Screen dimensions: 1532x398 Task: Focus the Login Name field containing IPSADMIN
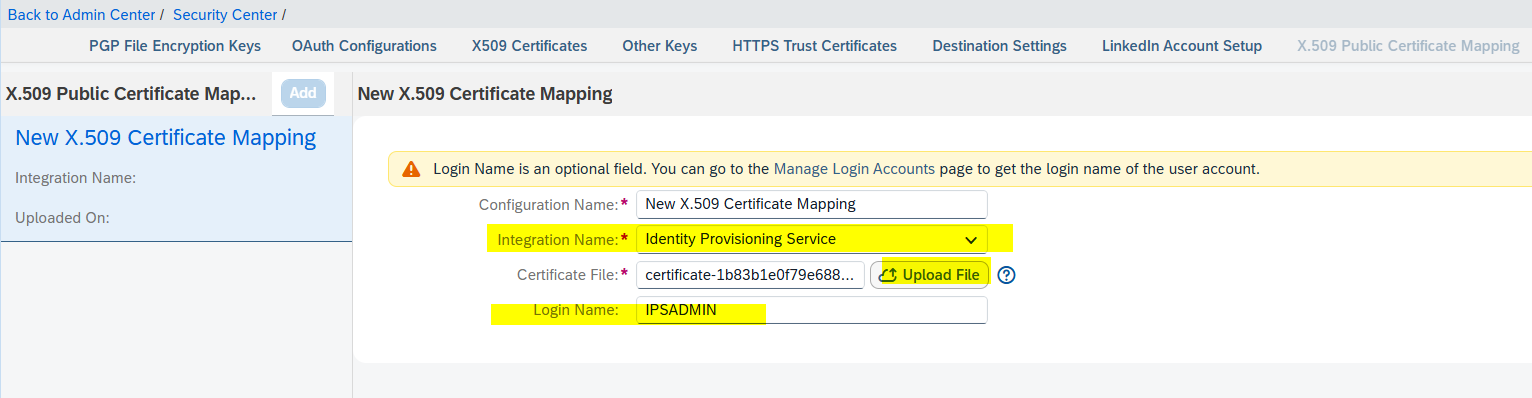tap(812, 310)
